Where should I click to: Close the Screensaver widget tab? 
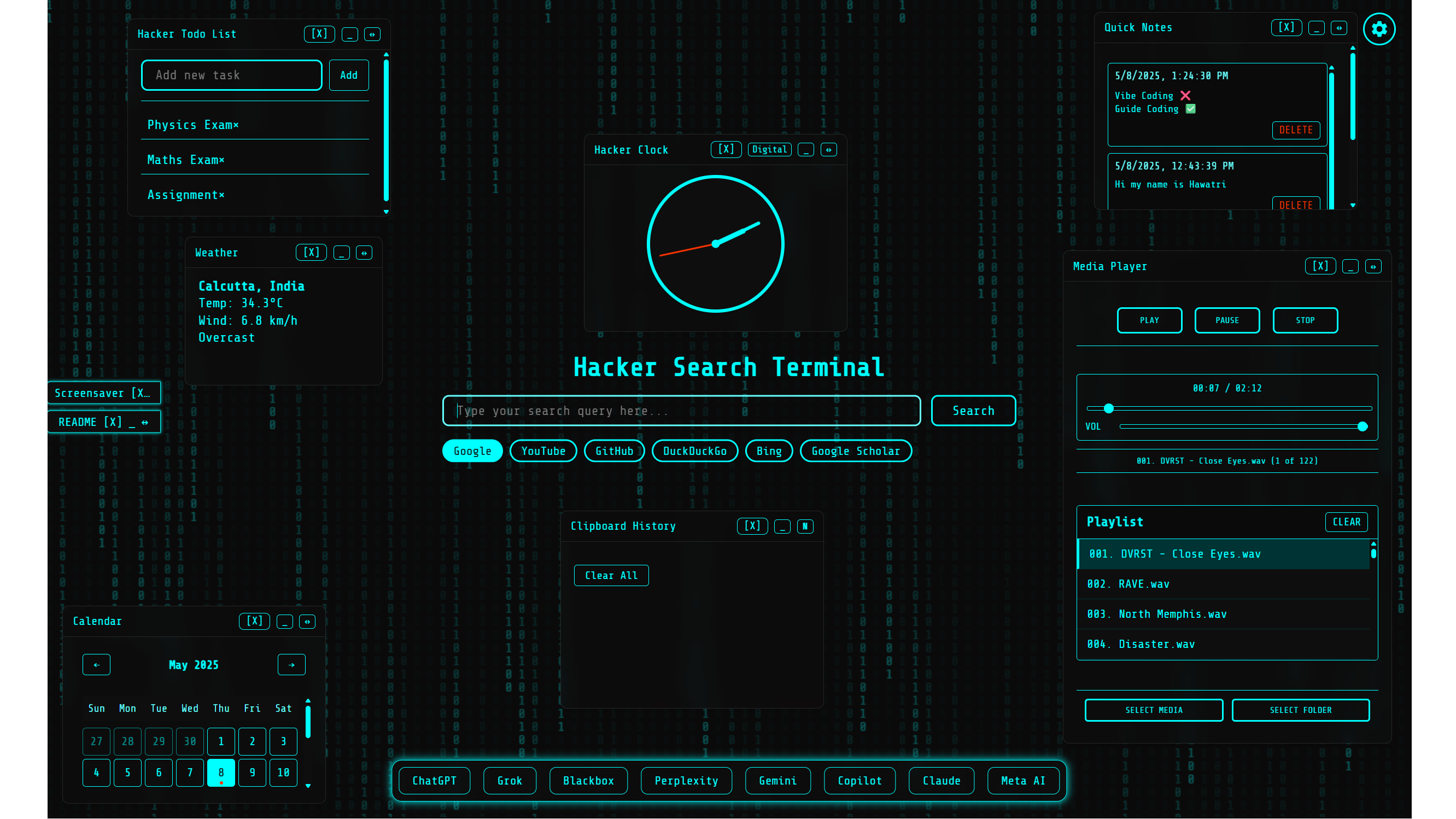(140, 394)
